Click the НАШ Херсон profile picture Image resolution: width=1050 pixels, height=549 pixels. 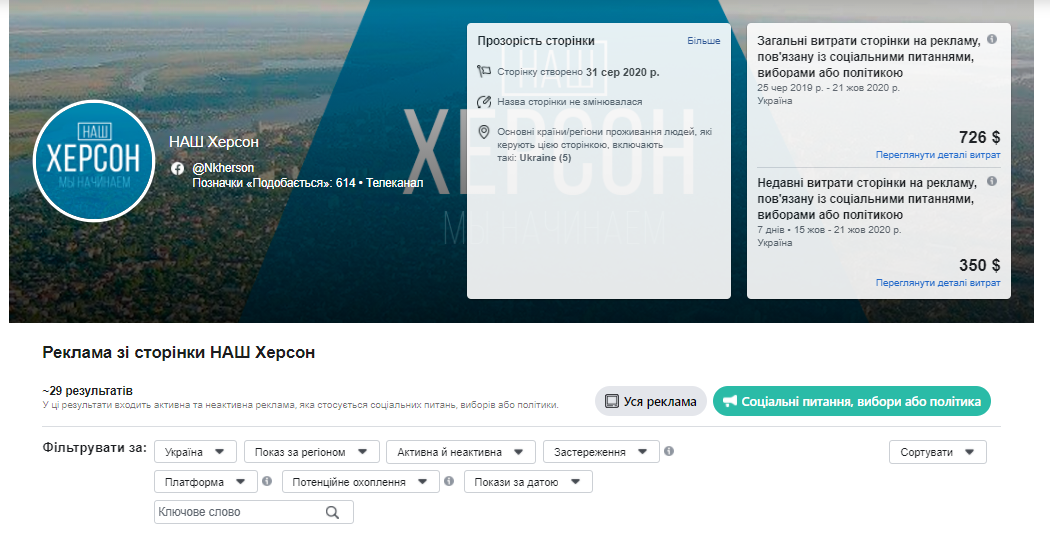(x=94, y=161)
